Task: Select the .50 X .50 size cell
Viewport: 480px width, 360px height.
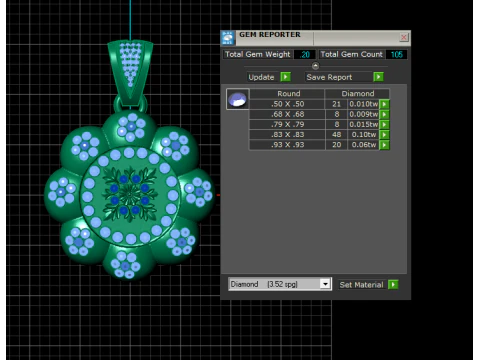Action: click(287, 104)
